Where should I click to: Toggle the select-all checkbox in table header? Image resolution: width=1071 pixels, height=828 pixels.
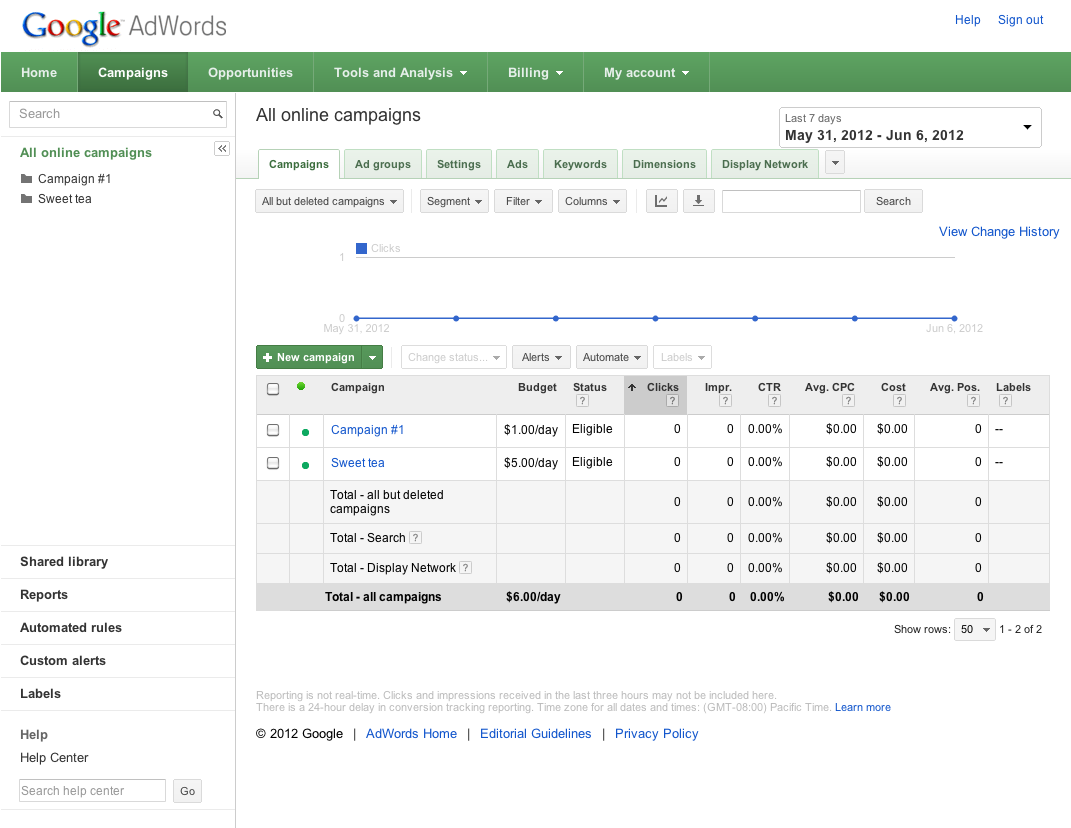[273, 389]
